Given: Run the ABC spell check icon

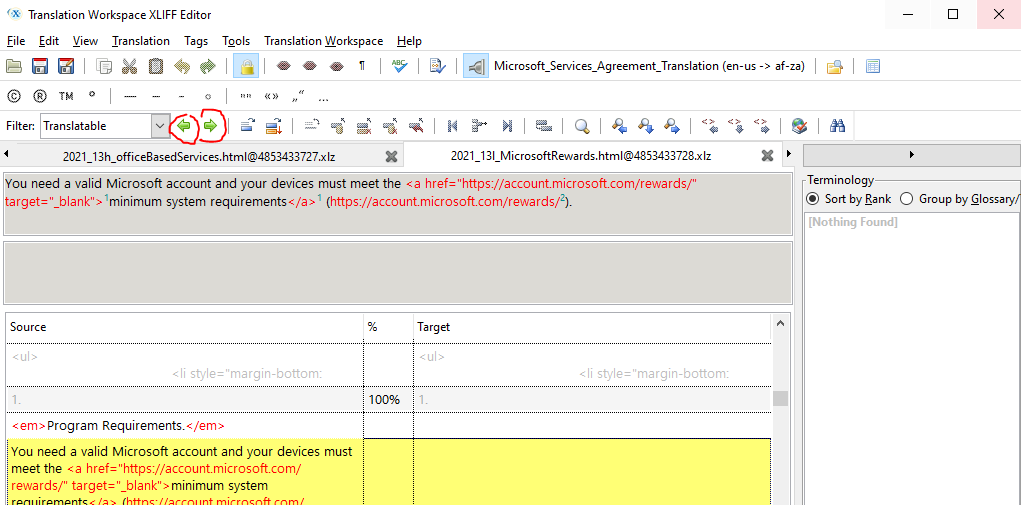Looking at the screenshot, I should click(x=399, y=66).
